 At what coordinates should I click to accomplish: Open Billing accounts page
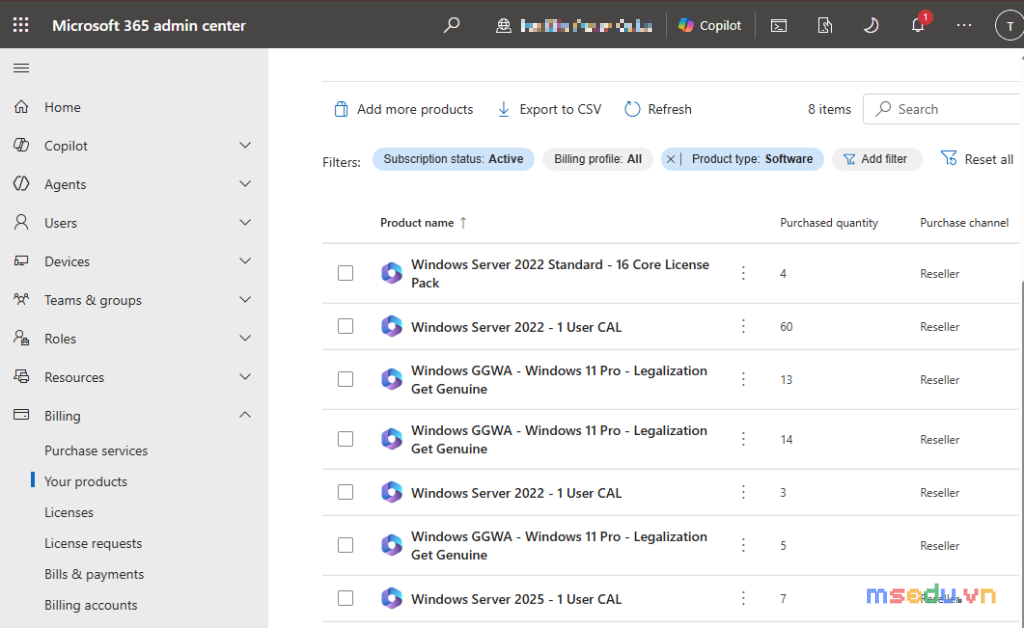[91, 605]
